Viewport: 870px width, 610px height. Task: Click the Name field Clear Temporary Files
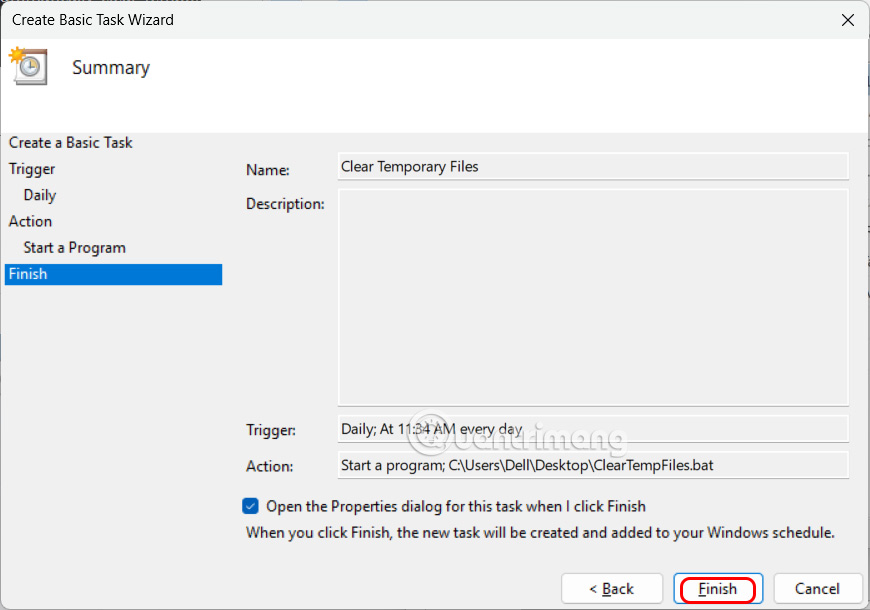[x=593, y=167]
